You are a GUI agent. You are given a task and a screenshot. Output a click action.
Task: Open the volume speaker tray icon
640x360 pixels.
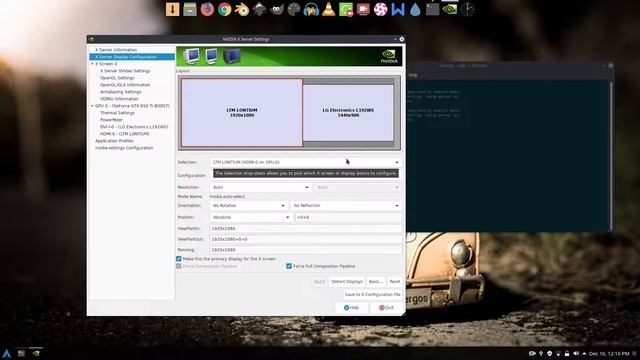(x=576, y=353)
